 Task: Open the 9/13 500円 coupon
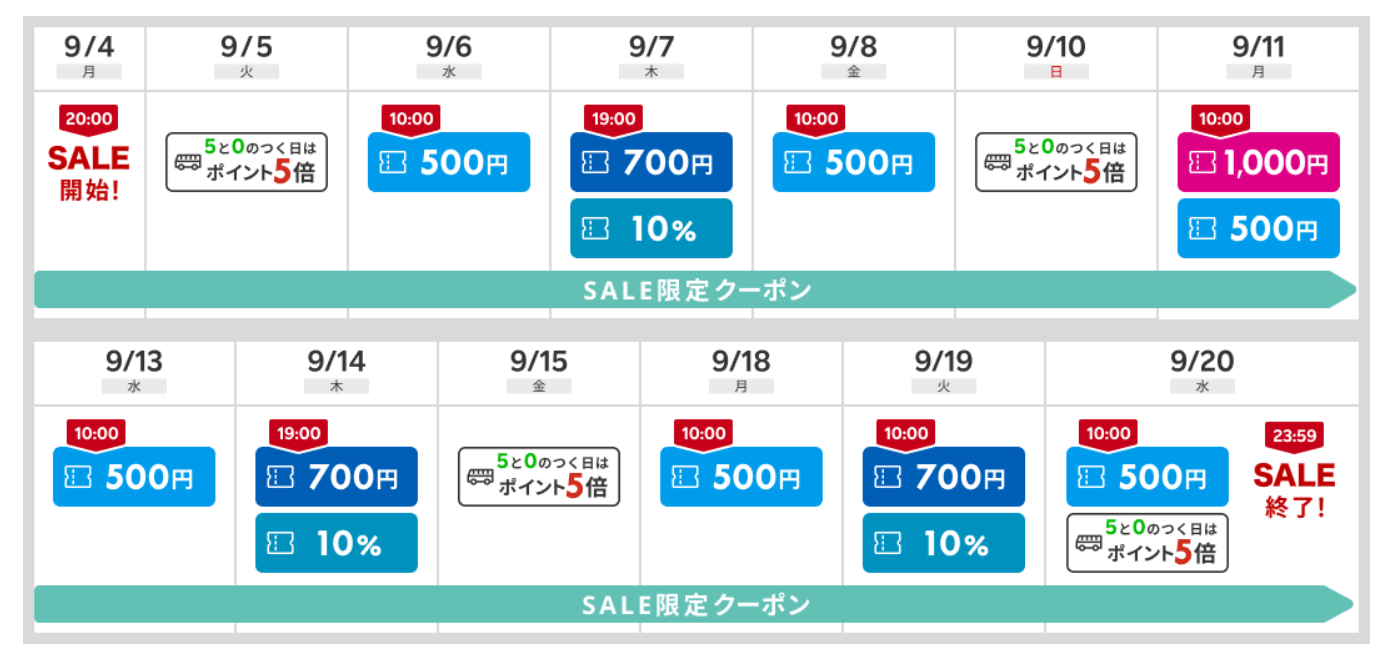[134, 477]
